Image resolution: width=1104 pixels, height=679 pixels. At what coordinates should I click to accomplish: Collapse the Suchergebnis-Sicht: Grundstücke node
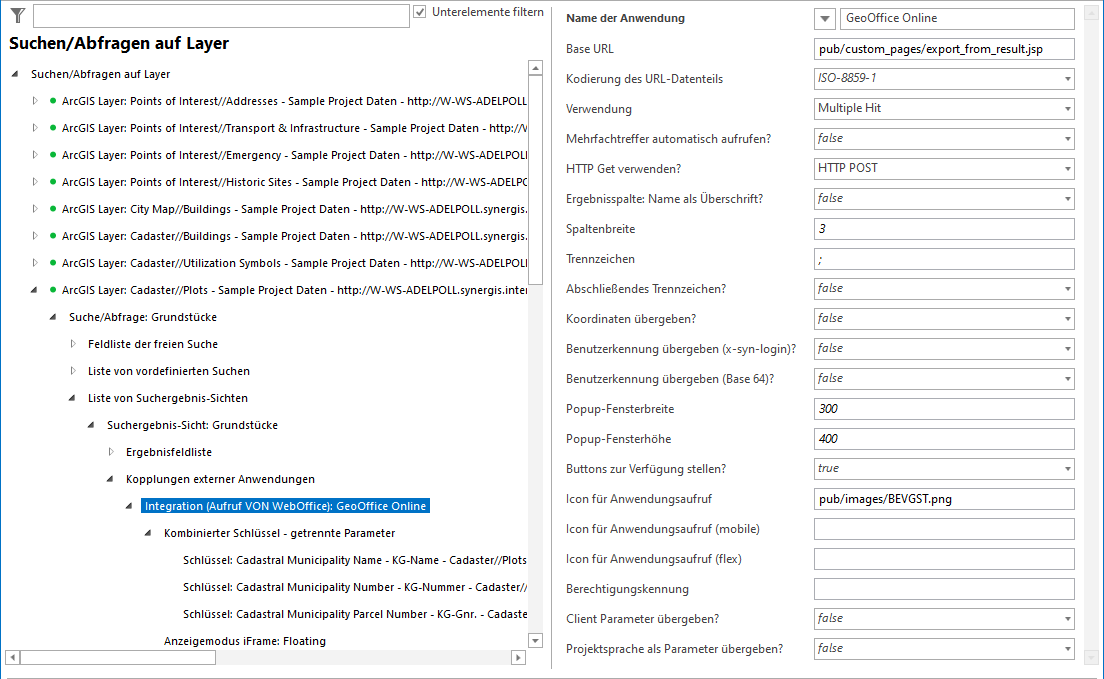pyautogui.click(x=88, y=423)
